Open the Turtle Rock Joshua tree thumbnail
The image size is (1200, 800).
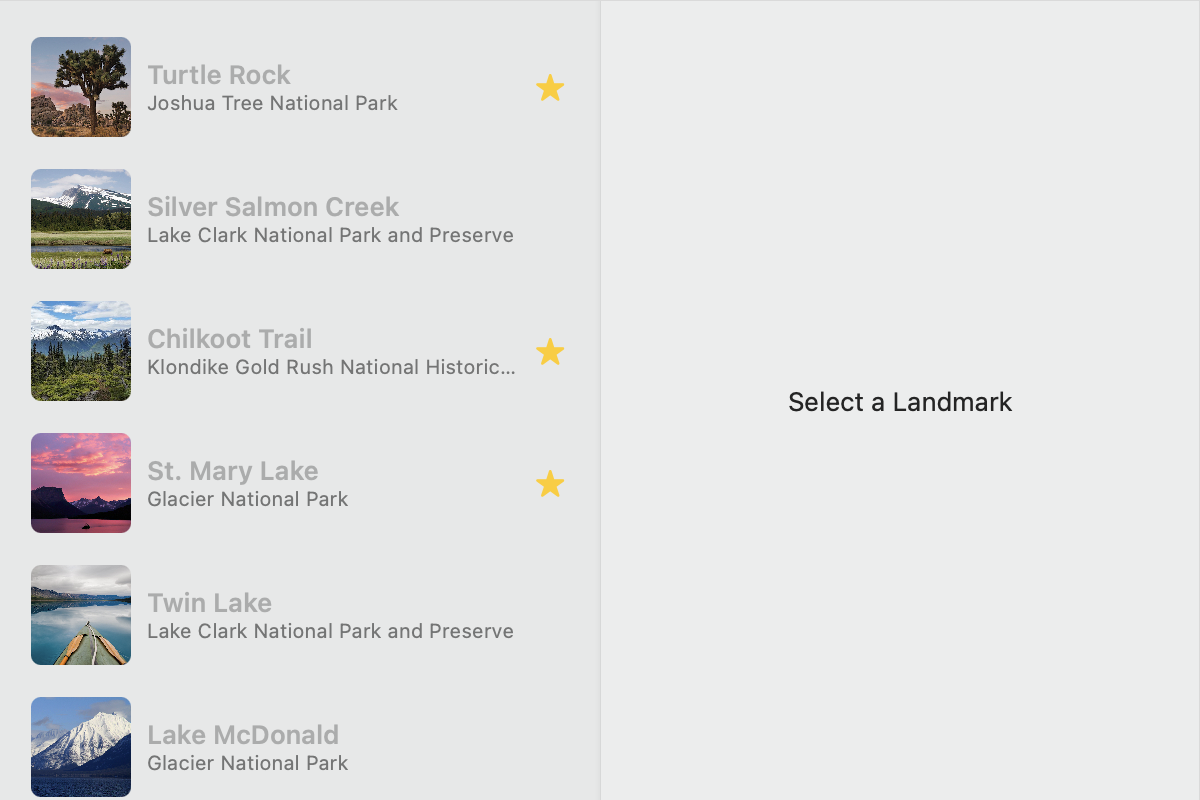coord(81,87)
